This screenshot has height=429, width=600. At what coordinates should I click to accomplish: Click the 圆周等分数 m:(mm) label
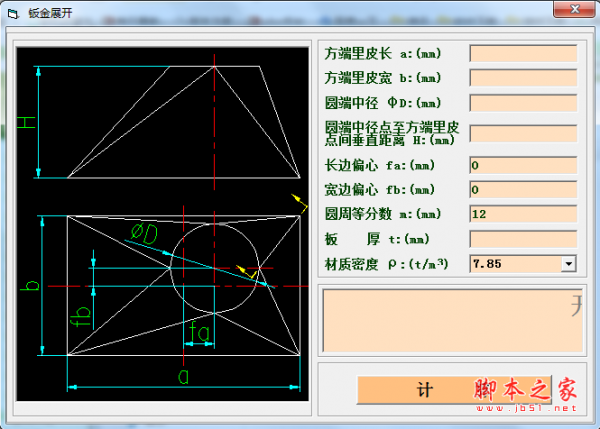coord(383,214)
